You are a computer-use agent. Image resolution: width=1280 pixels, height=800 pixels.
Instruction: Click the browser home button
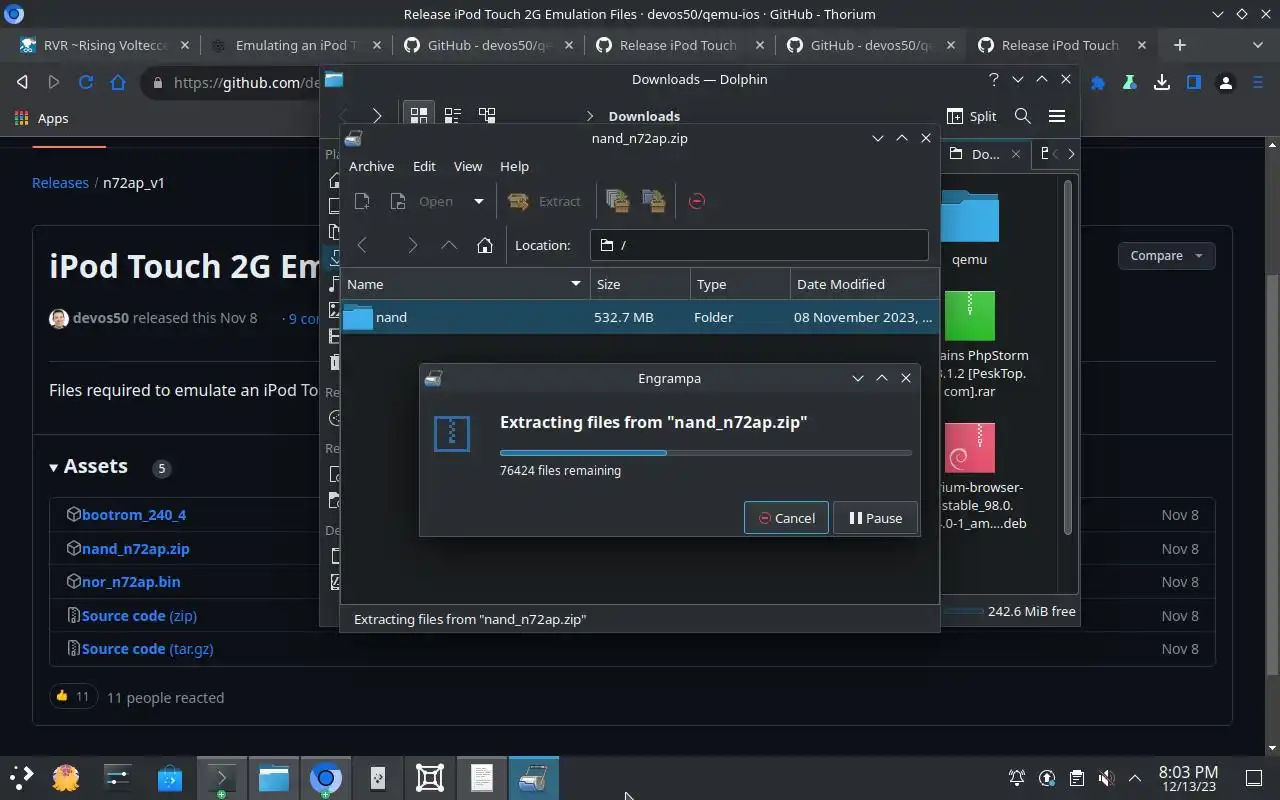click(x=118, y=82)
